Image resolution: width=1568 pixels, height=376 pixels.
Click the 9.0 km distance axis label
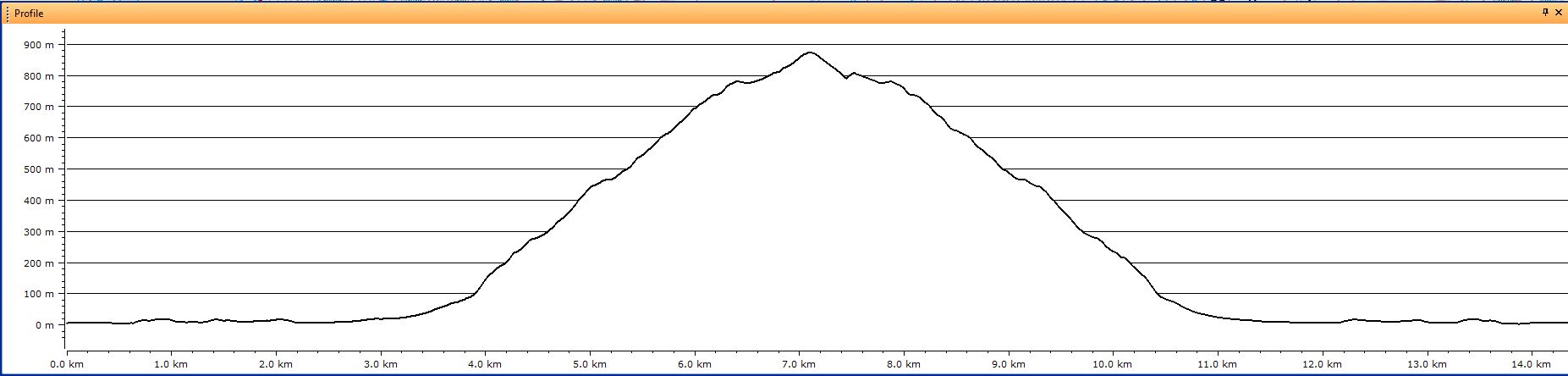pos(1009,364)
